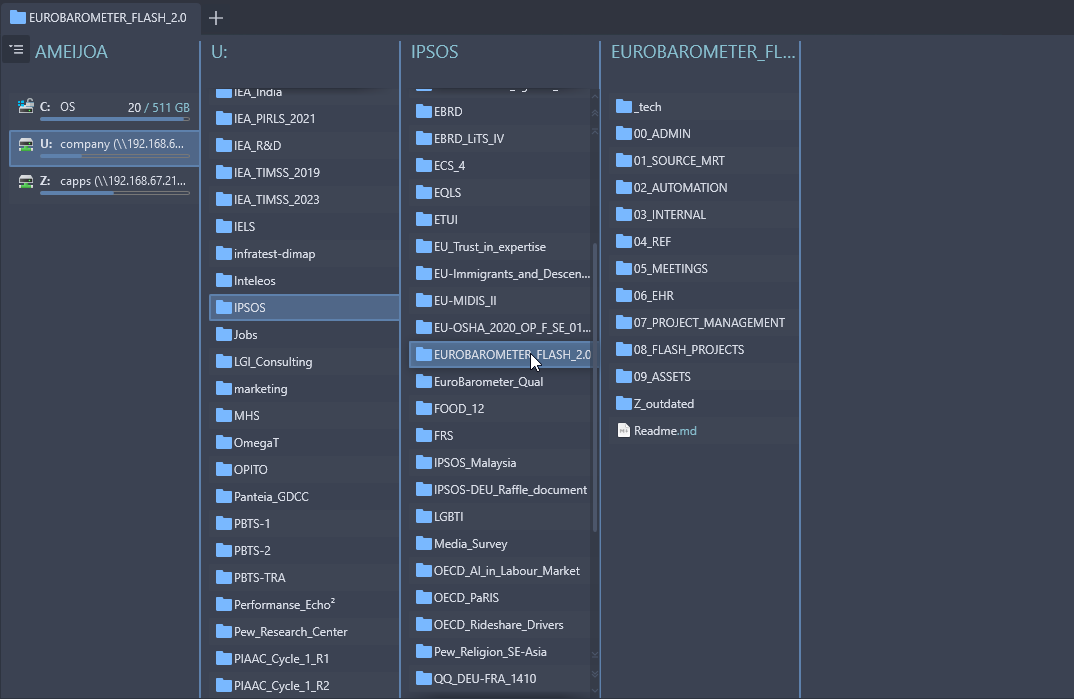The image size is (1074, 699).
Task: Open the LGI_Consulting folder
Action: coord(304,361)
